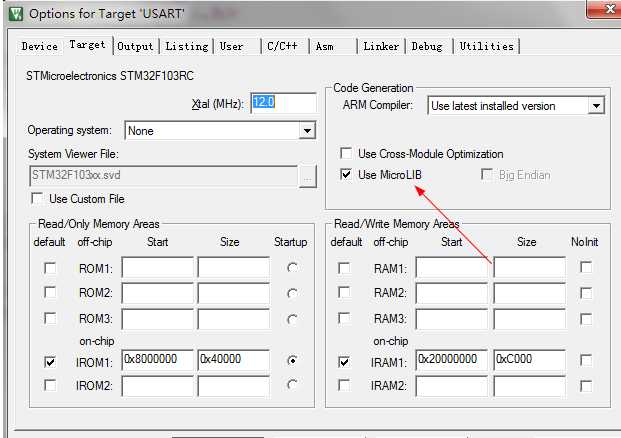Viewport: 621px width, 438px height.
Task: Click the System Viewer File path field
Action: [x=163, y=175]
